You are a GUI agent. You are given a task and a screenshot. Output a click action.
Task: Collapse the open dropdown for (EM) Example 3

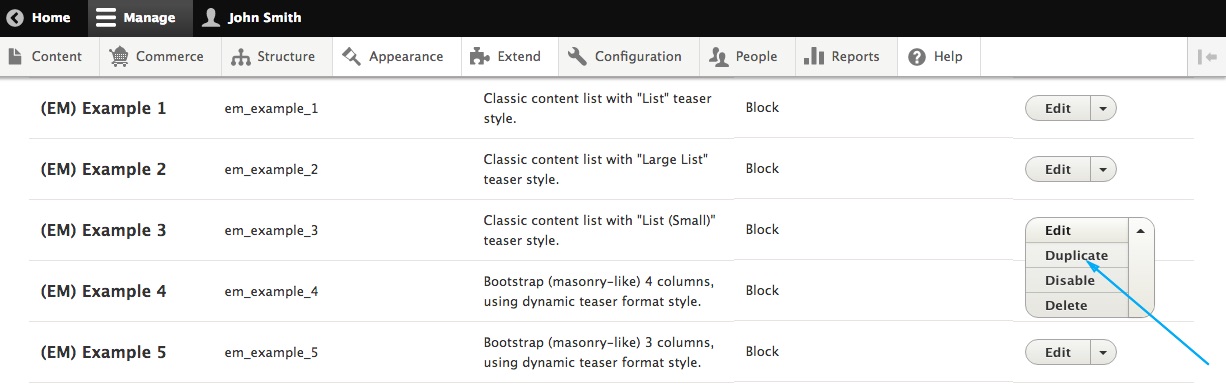[1141, 230]
